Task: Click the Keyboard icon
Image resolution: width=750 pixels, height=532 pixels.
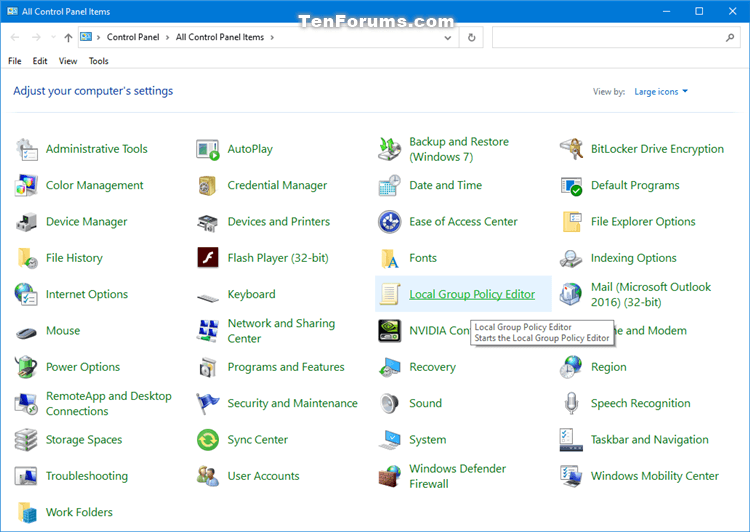Action: (x=208, y=298)
